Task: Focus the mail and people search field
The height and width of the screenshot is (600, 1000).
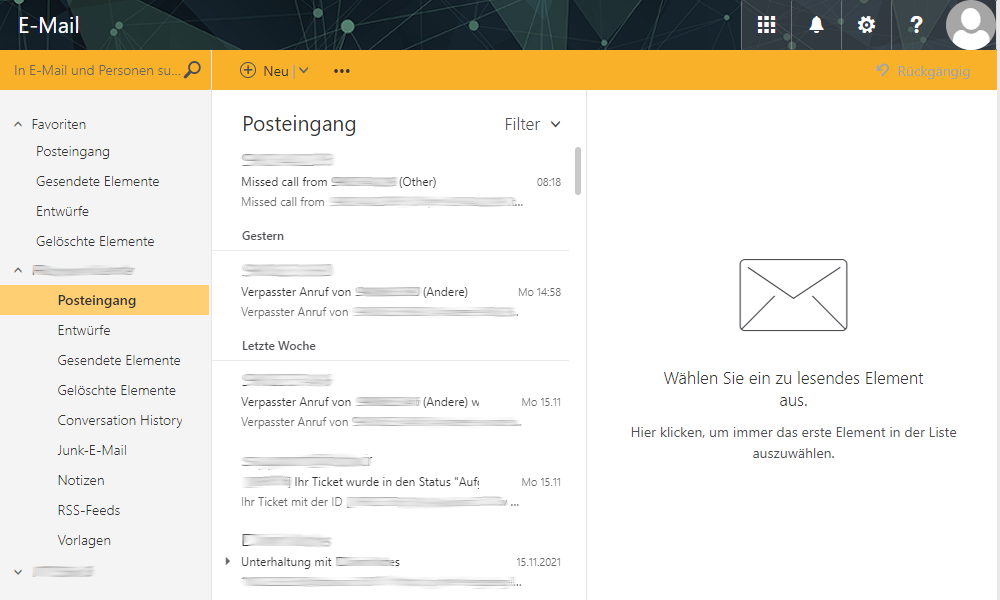Action: pos(97,70)
